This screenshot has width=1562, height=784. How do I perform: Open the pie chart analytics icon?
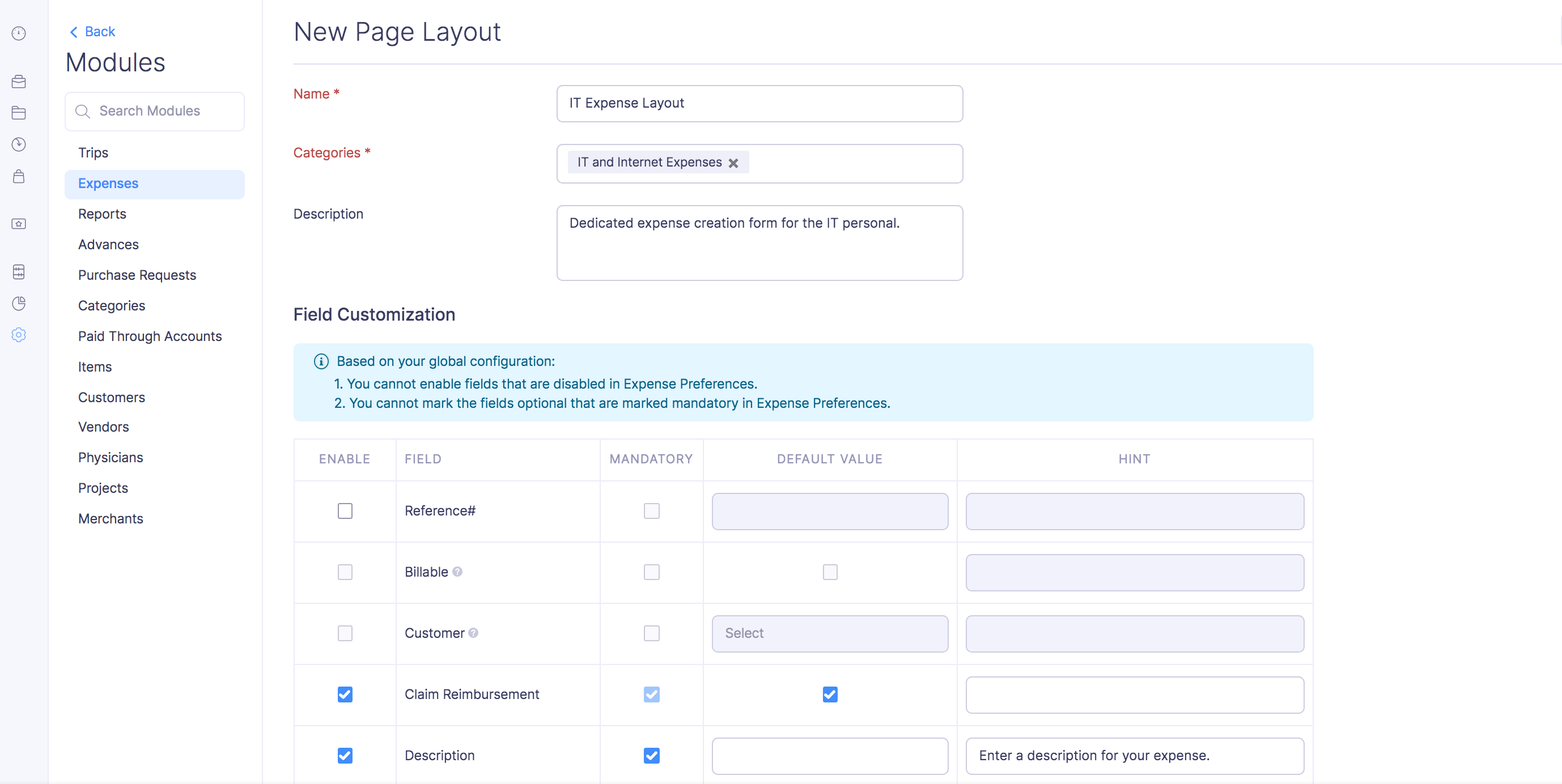(x=19, y=304)
